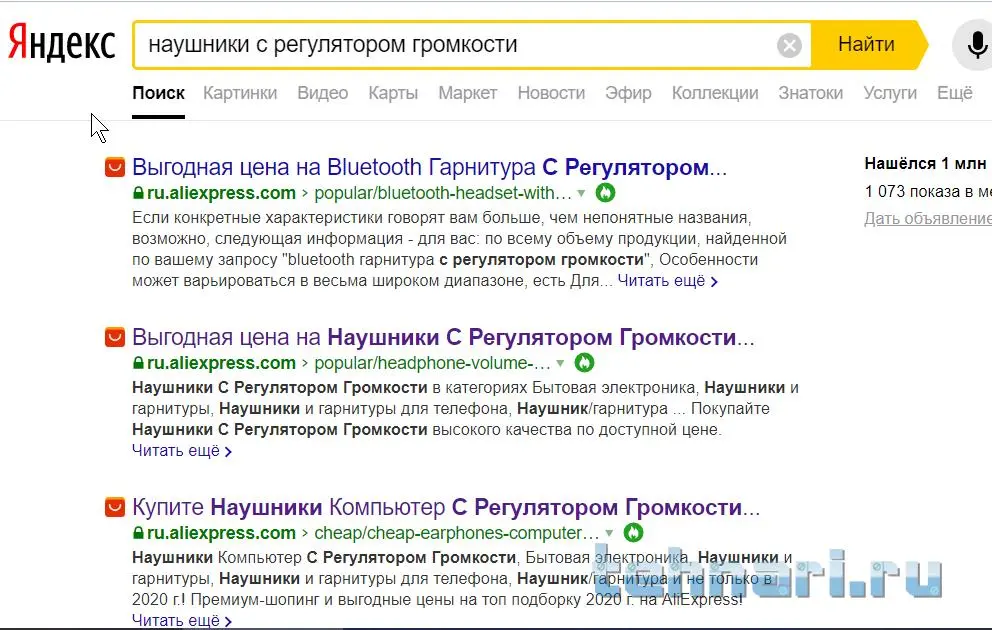Open the Ещё menu

click(954, 93)
